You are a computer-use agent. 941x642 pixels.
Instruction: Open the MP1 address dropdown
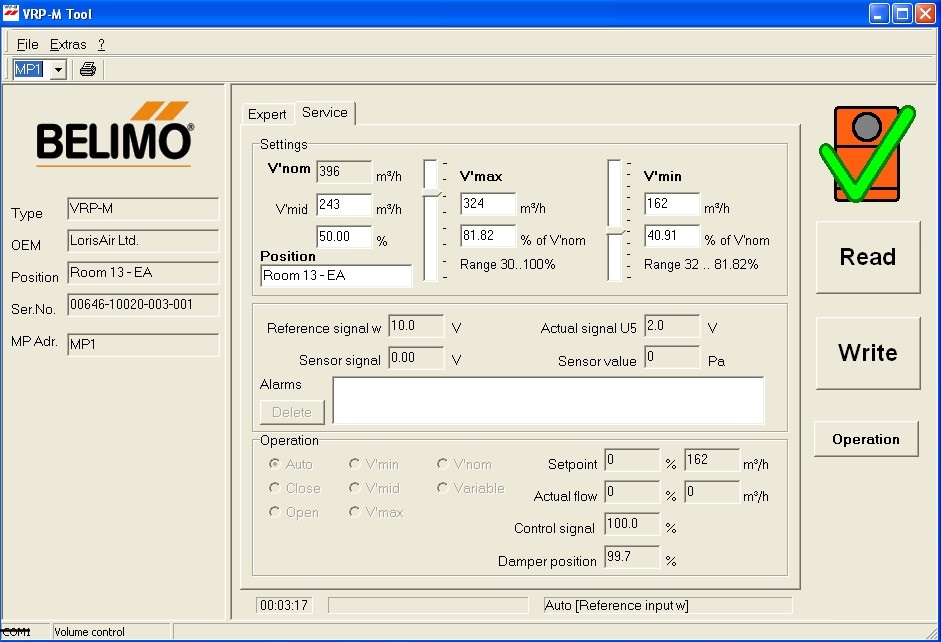(58, 70)
